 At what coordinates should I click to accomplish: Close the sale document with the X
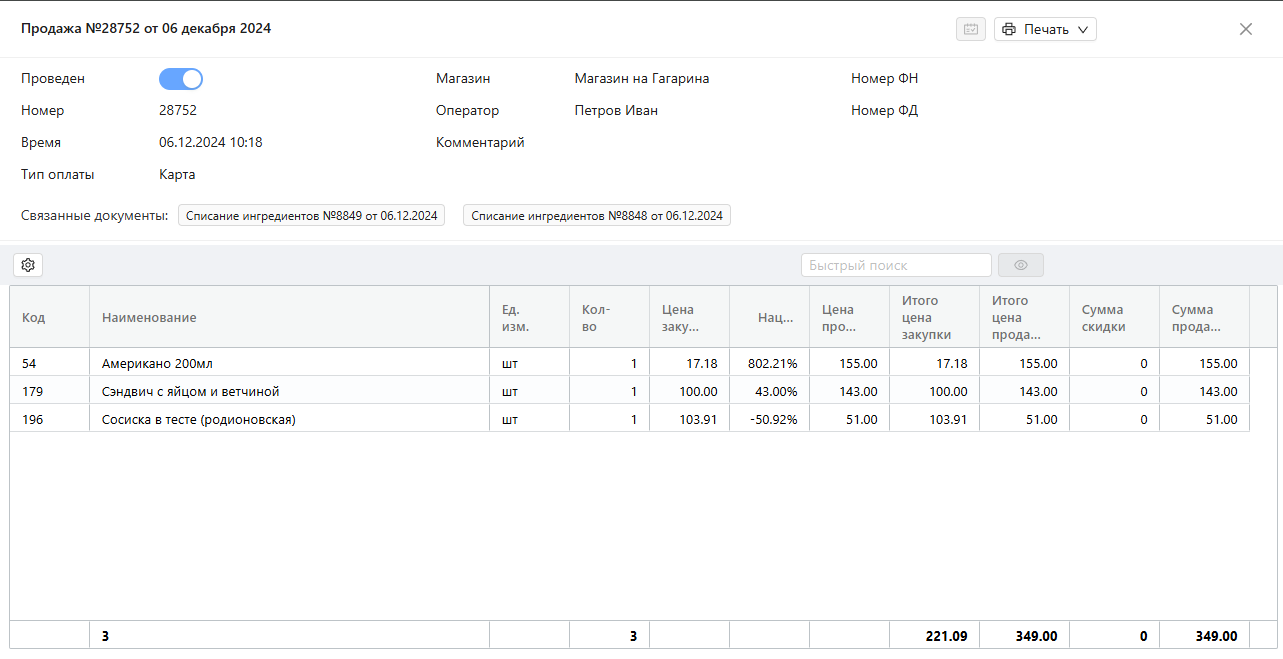pos(1245,29)
